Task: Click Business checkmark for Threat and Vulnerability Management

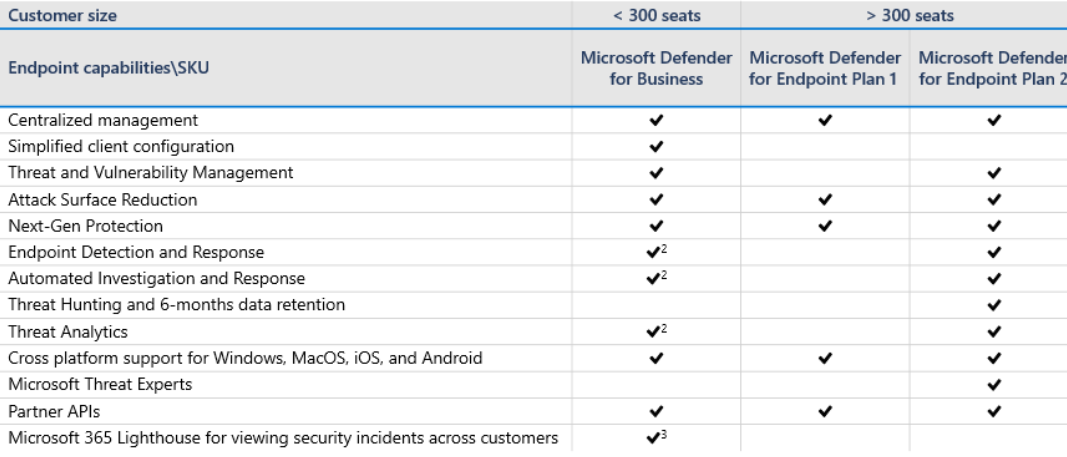Action: coord(656,173)
